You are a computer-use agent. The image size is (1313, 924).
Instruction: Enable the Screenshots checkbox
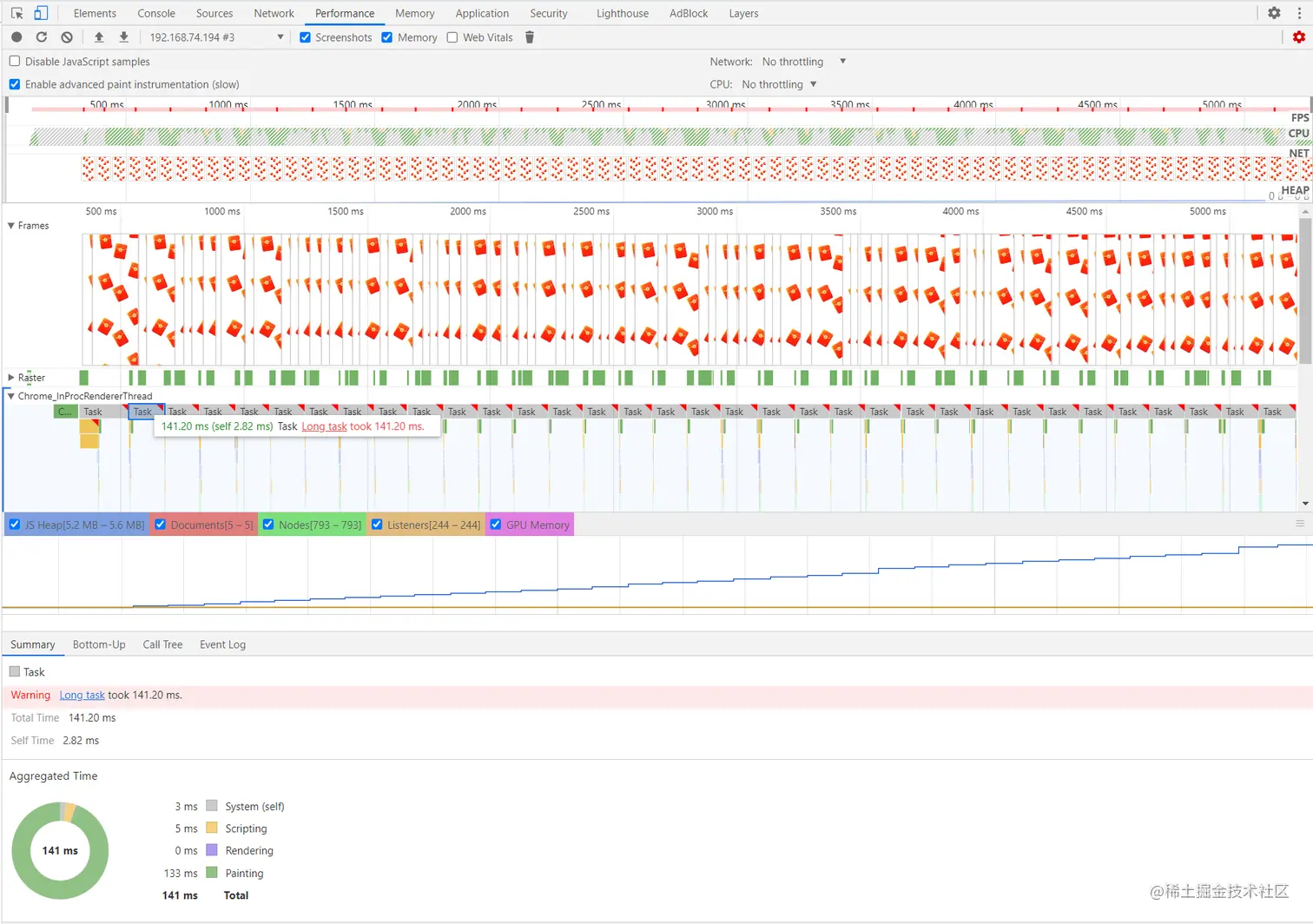[305, 37]
